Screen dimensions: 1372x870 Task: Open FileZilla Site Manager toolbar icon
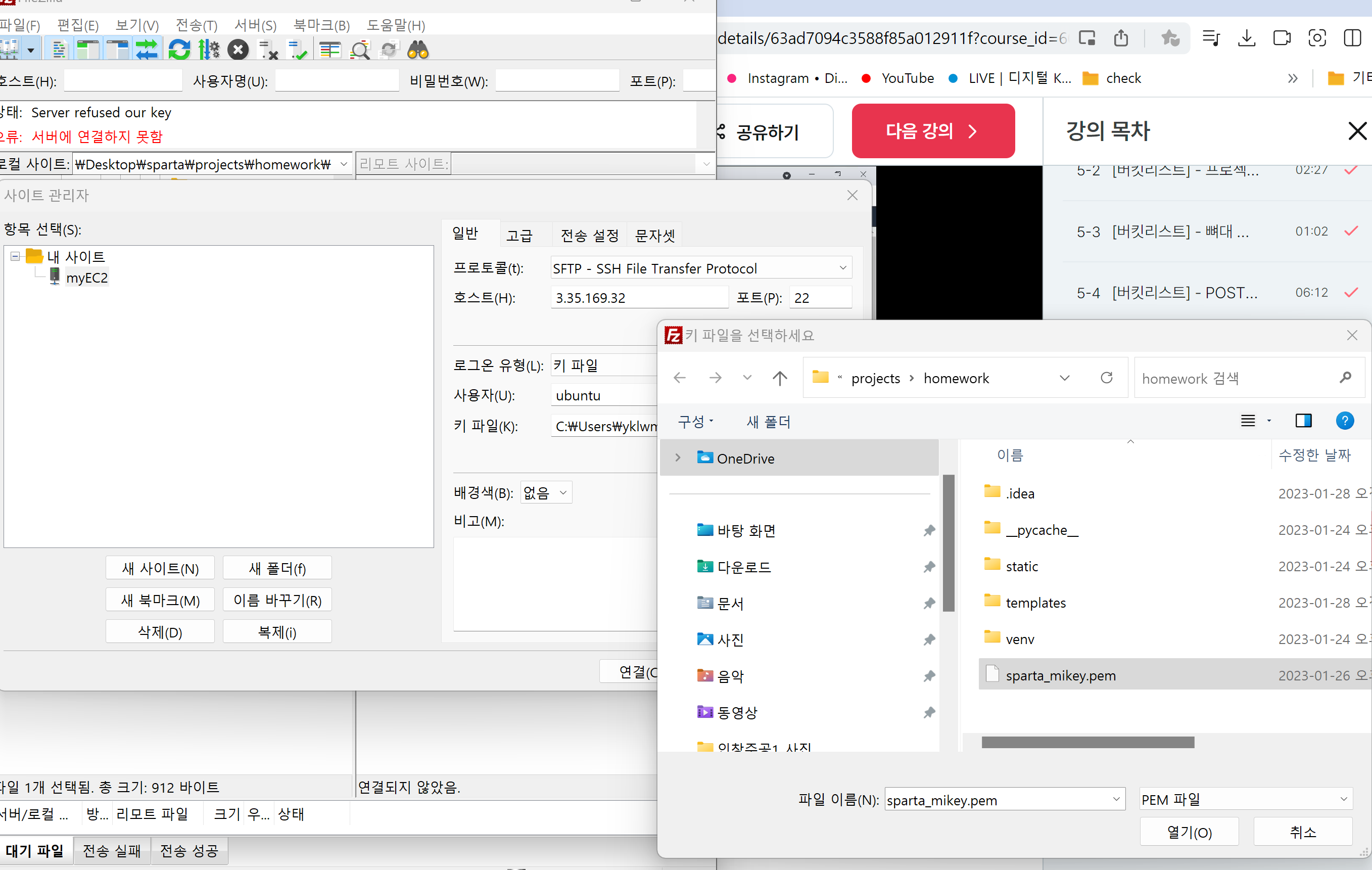pyautogui.click(x=10, y=50)
